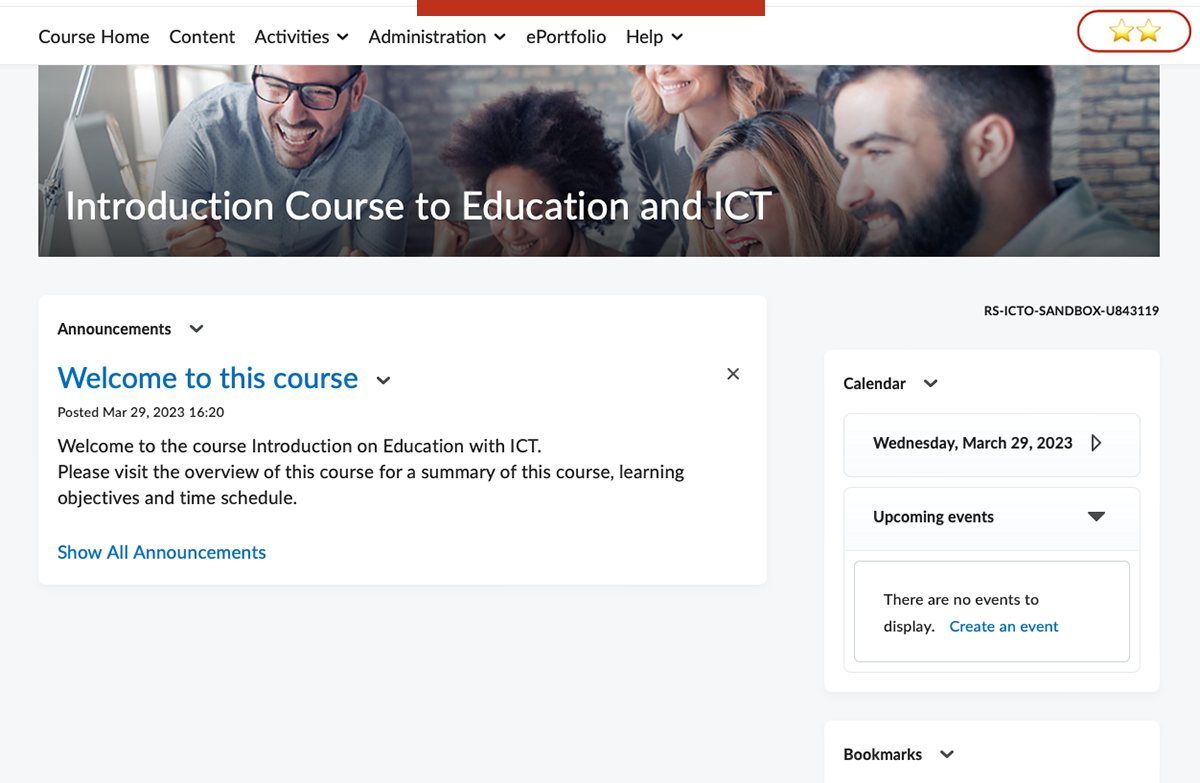
Task: Click the Create an event link
Action: 1003,627
